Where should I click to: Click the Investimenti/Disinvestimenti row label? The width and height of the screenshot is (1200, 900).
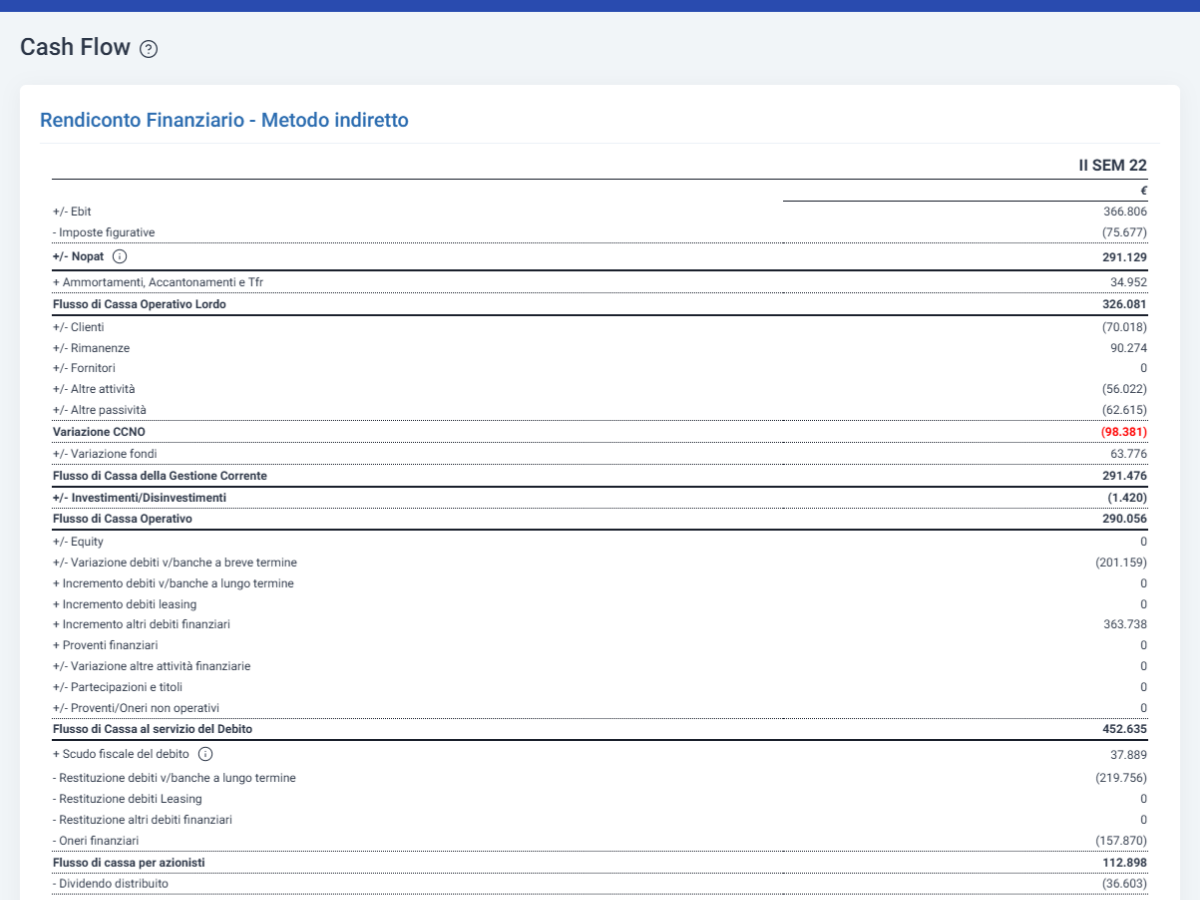(139, 497)
